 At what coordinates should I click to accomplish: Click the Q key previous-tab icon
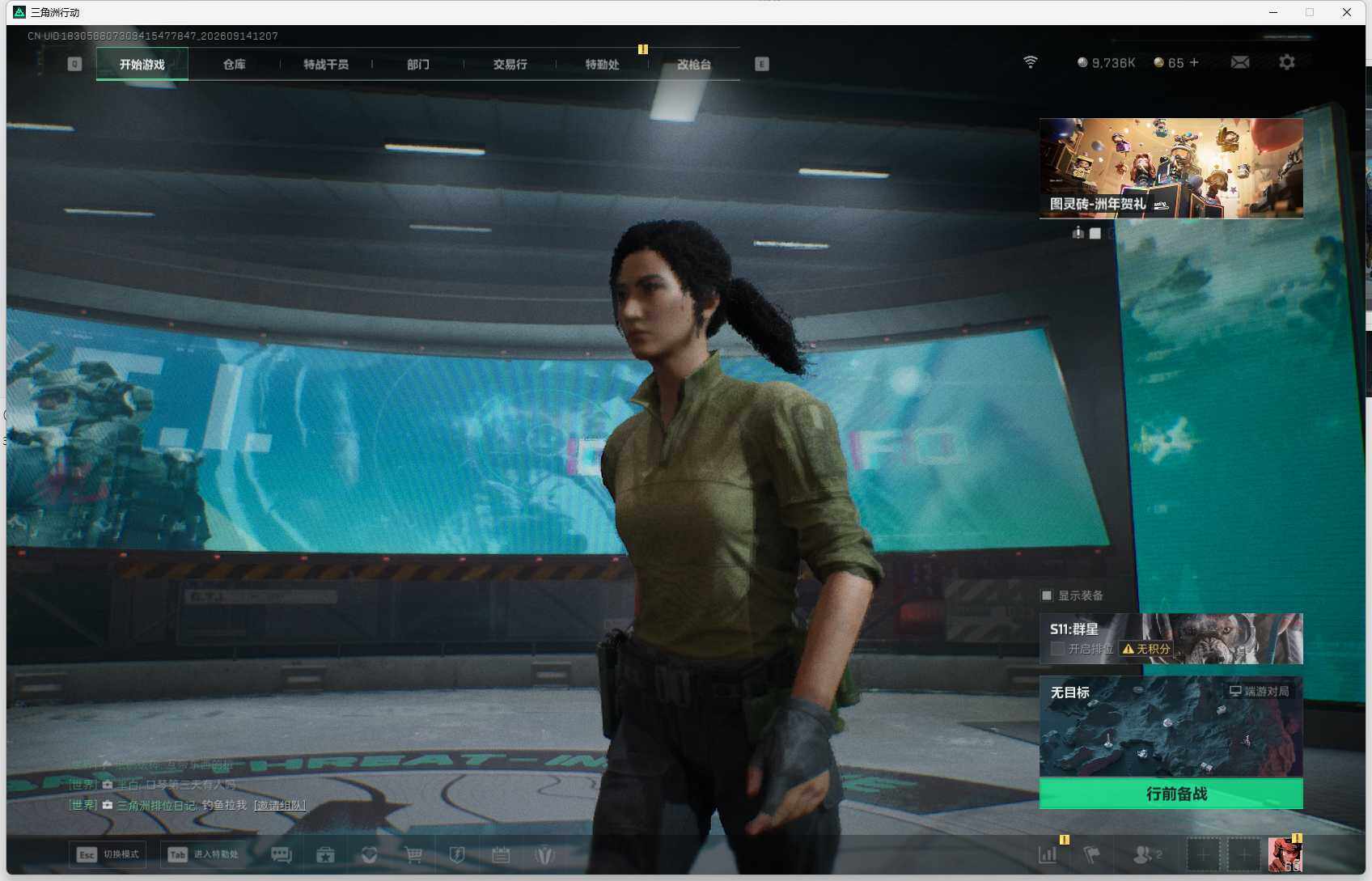74,64
